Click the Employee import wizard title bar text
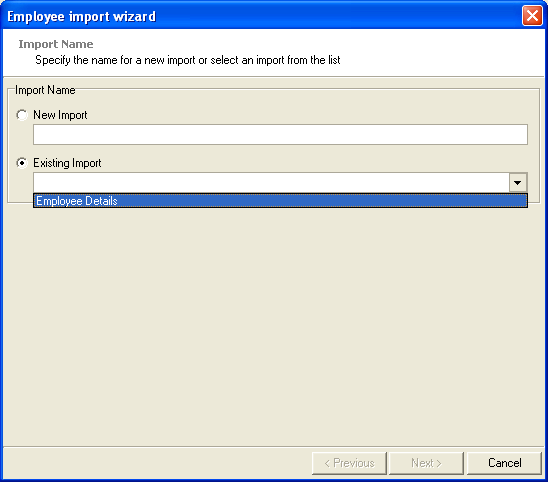This screenshot has height=482, width=548. click(81, 16)
